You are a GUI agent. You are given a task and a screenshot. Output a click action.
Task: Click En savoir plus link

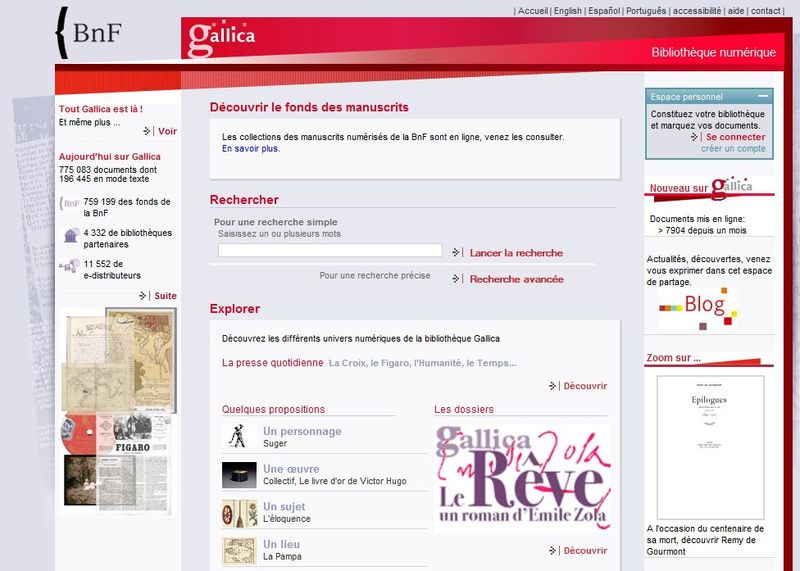(249, 148)
